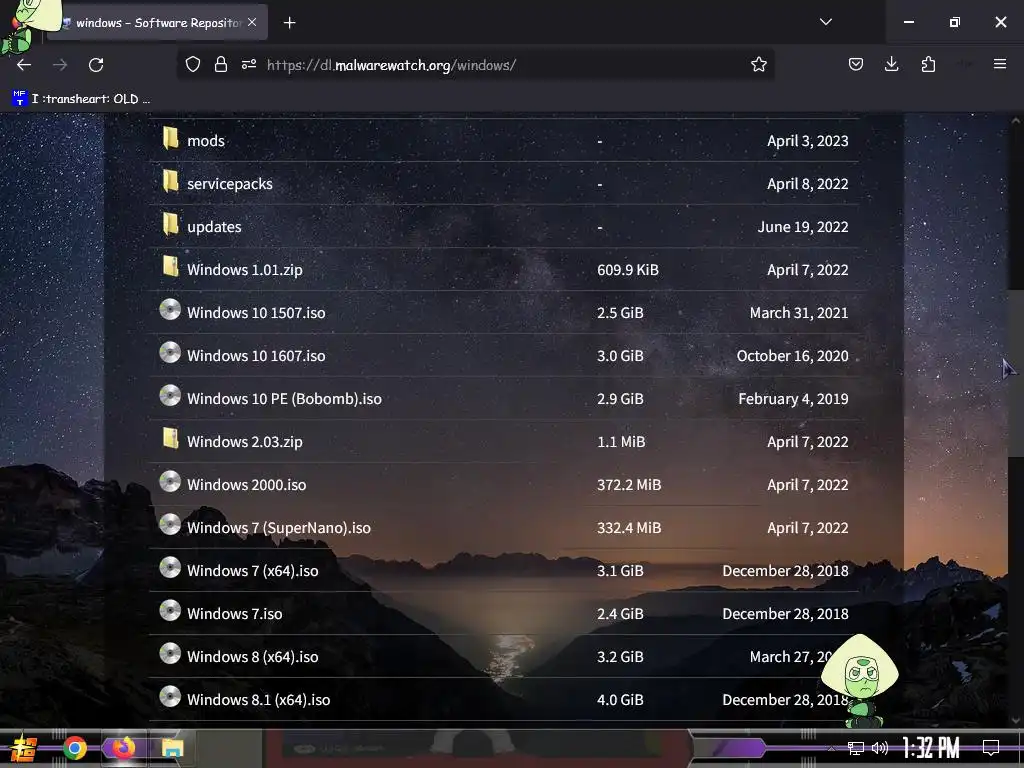Click the 1:32 PM taskbar clock
This screenshot has height=768, width=1024.
tap(931, 748)
